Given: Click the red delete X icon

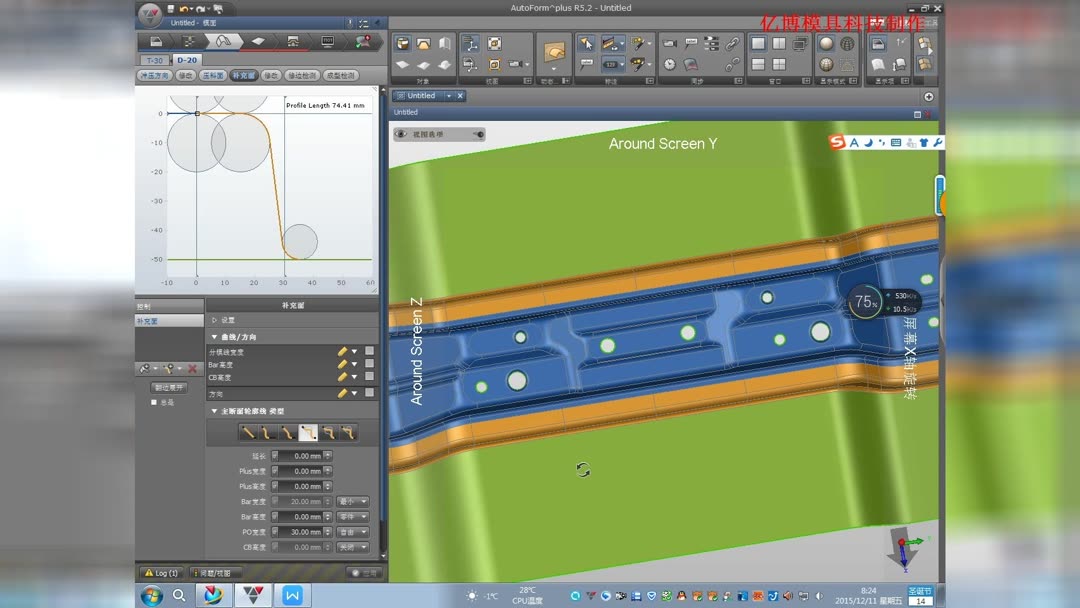Looking at the screenshot, I should tap(192, 369).
